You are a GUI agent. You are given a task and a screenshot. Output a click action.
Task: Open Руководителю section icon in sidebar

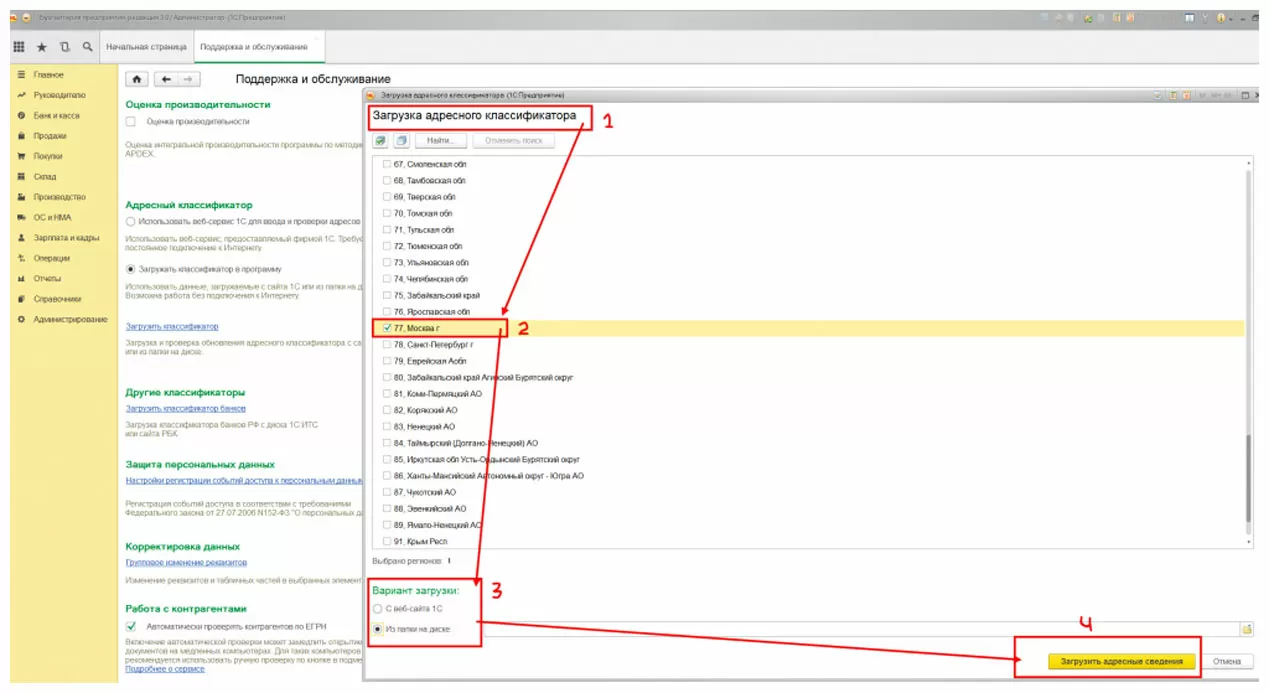[21, 95]
